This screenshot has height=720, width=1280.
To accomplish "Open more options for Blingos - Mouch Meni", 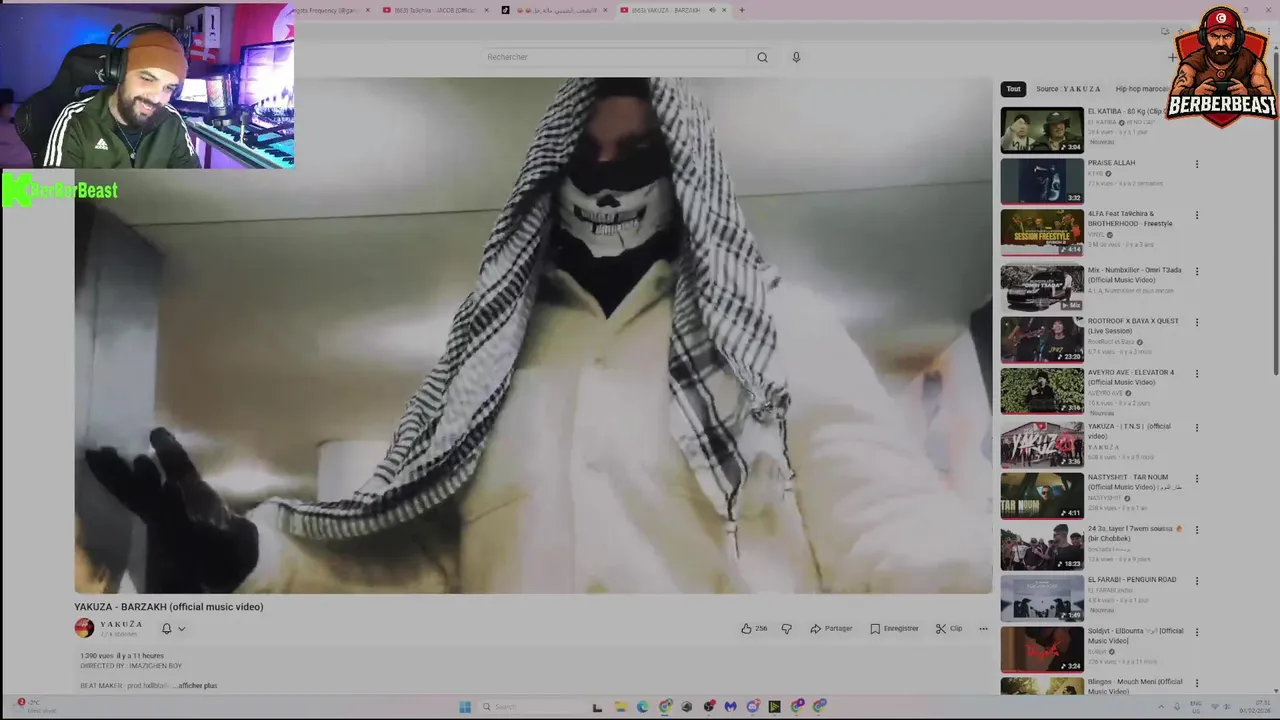I will [1196, 684].
